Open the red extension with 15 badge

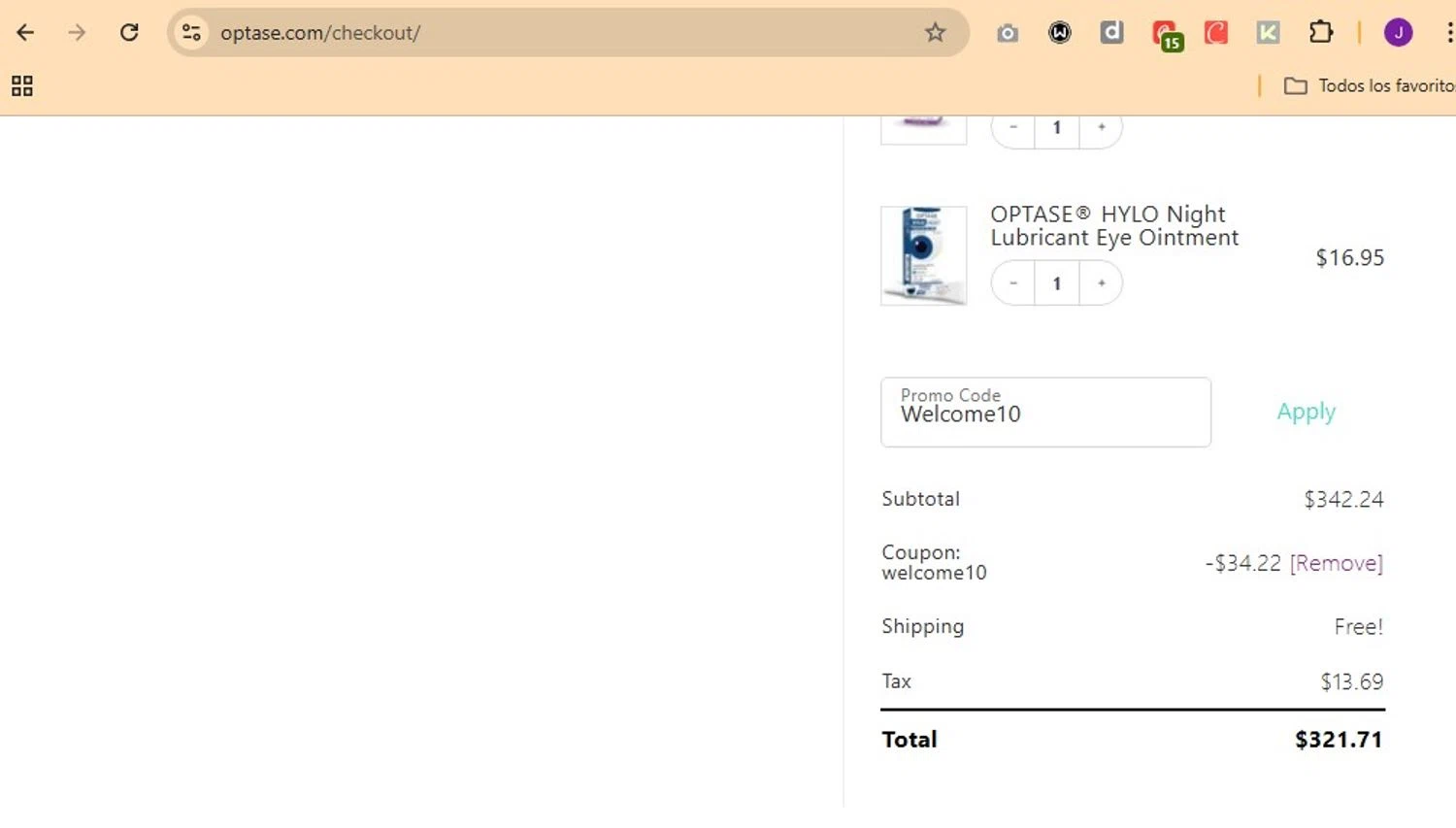[1166, 35]
